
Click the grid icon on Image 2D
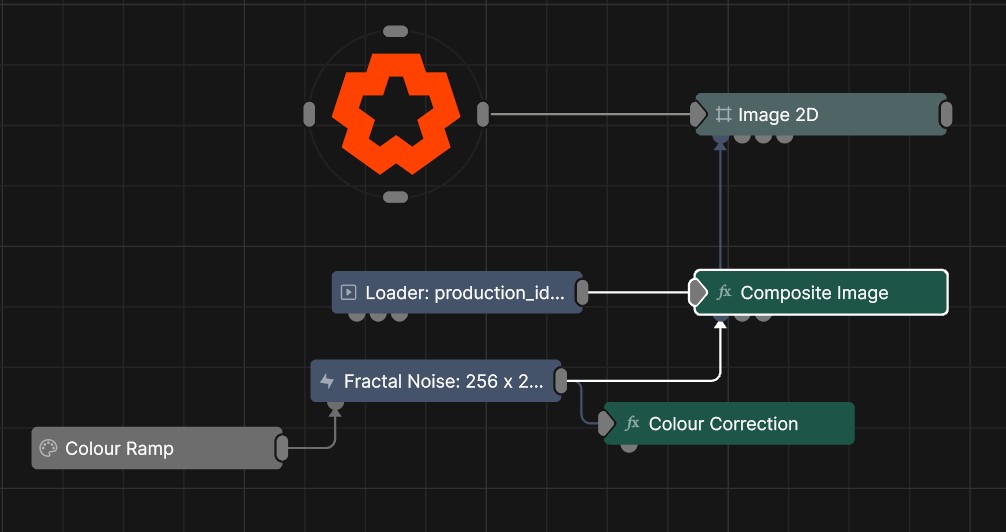[x=724, y=115]
